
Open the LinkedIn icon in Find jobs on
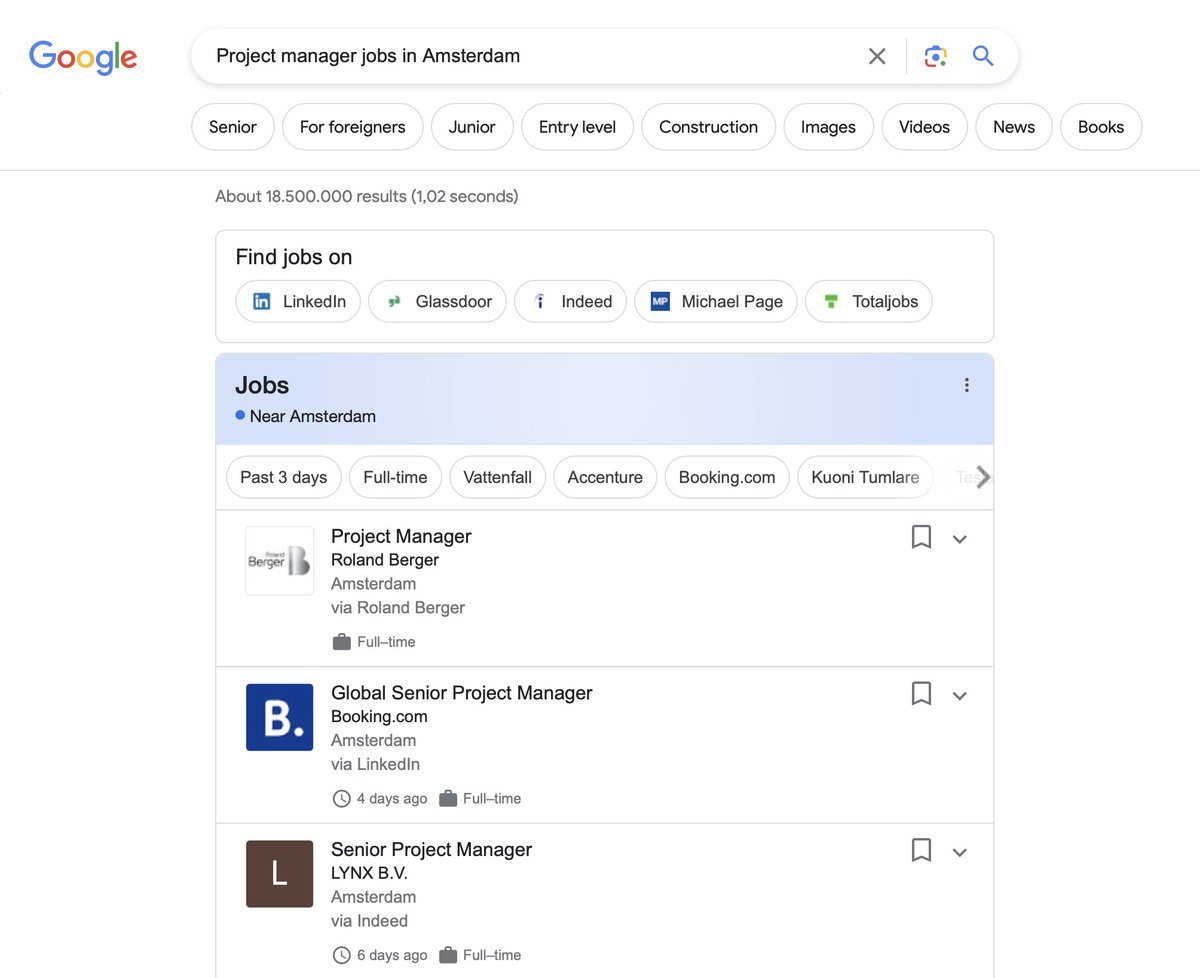(x=262, y=301)
